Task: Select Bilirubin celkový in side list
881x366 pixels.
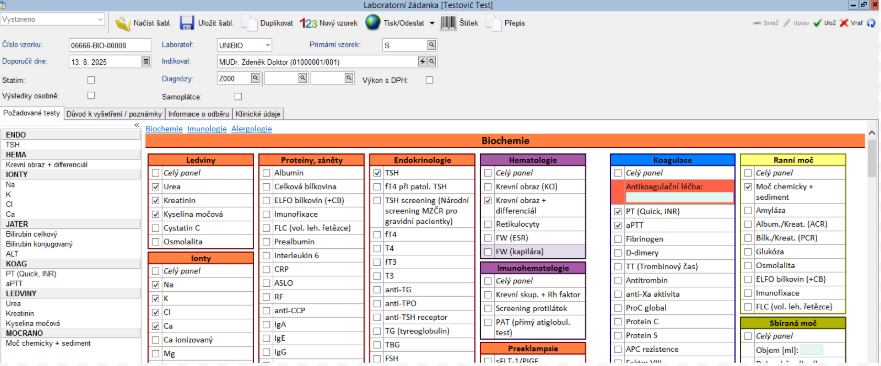Action: pyautogui.click(x=31, y=234)
